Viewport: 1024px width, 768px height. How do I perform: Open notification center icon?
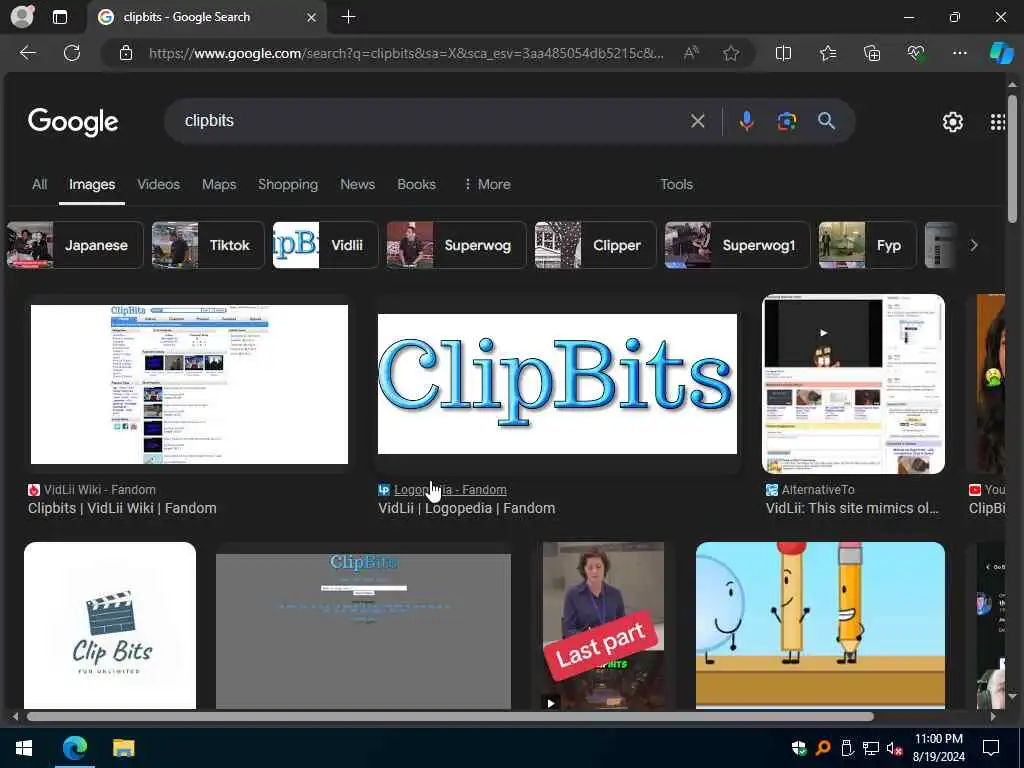tap(991, 748)
